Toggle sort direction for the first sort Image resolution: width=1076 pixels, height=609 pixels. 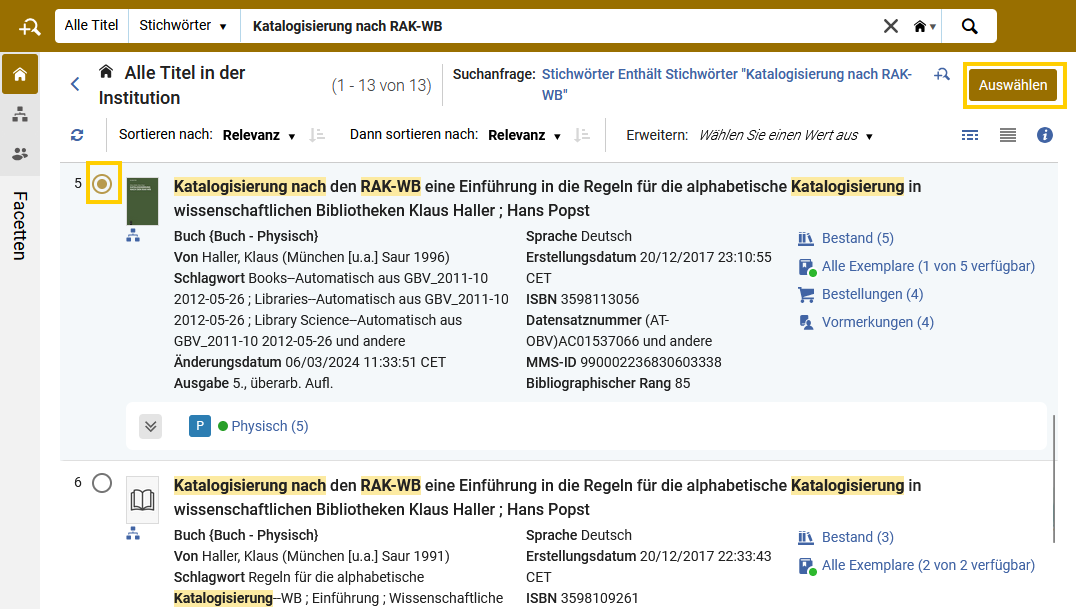(317, 135)
